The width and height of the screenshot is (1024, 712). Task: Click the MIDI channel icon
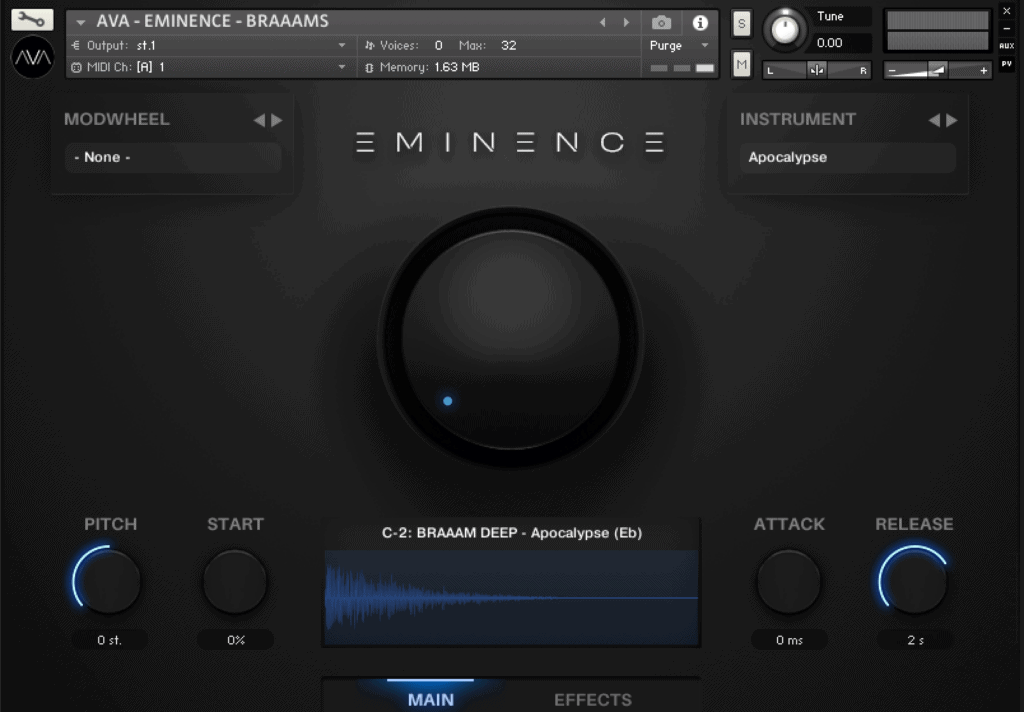[76, 67]
